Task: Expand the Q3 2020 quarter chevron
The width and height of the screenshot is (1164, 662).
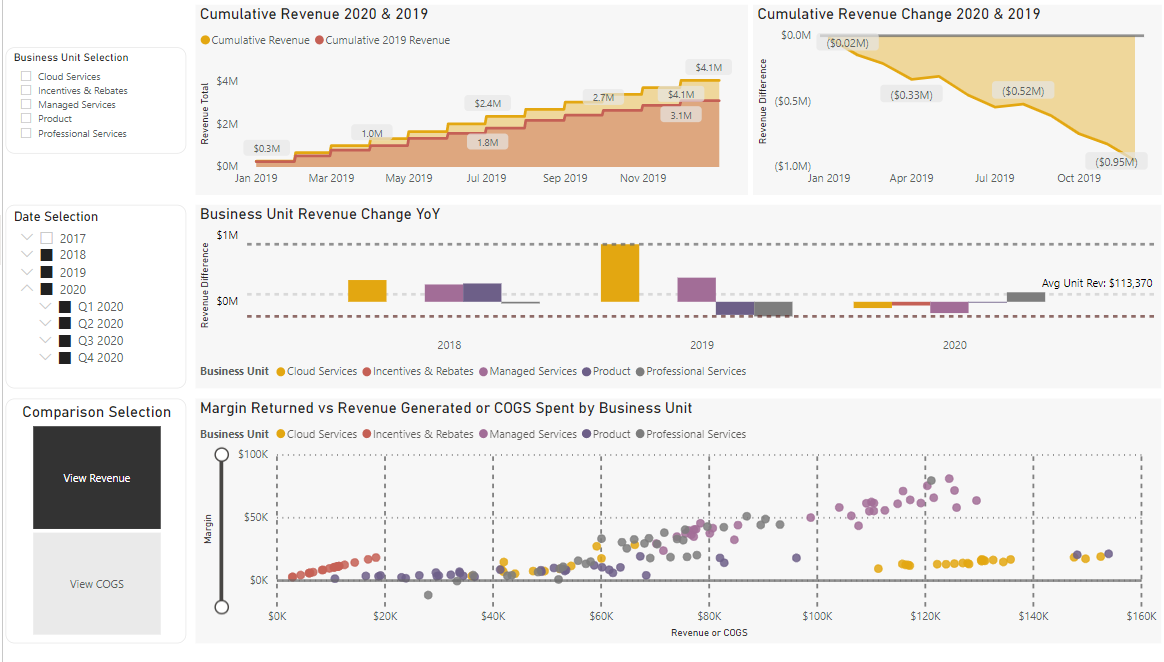Action: coord(46,341)
